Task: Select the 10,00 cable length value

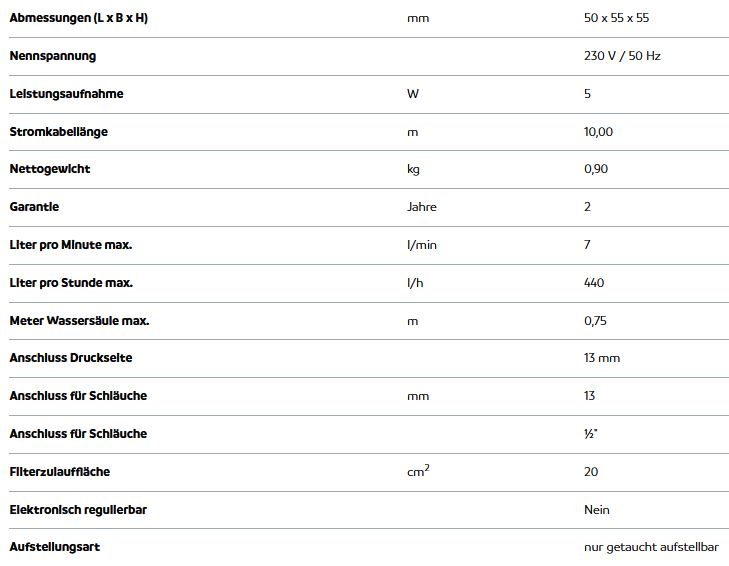Action: [598, 132]
